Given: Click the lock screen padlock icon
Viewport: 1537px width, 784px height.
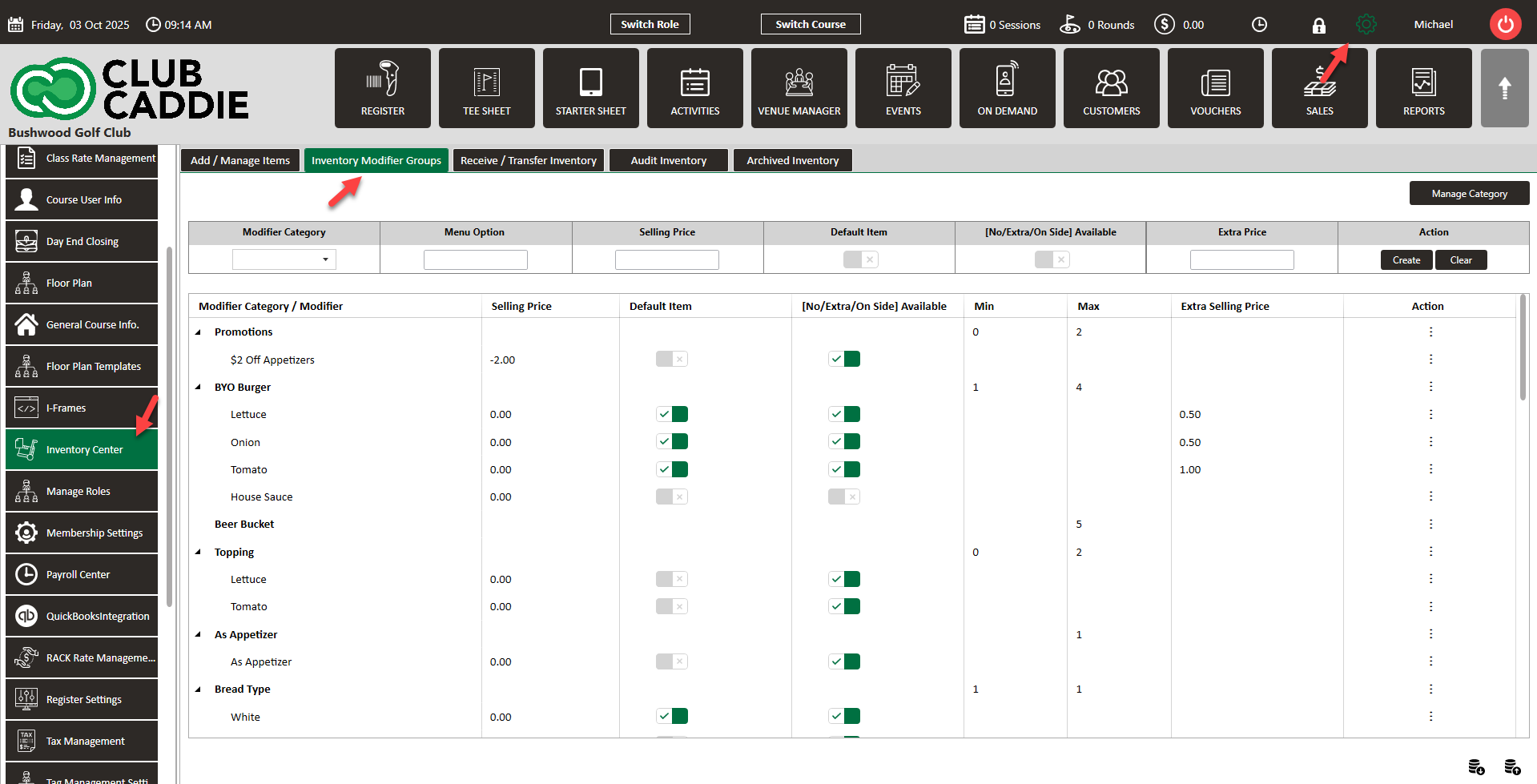Looking at the screenshot, I should tap(1318, 26).
